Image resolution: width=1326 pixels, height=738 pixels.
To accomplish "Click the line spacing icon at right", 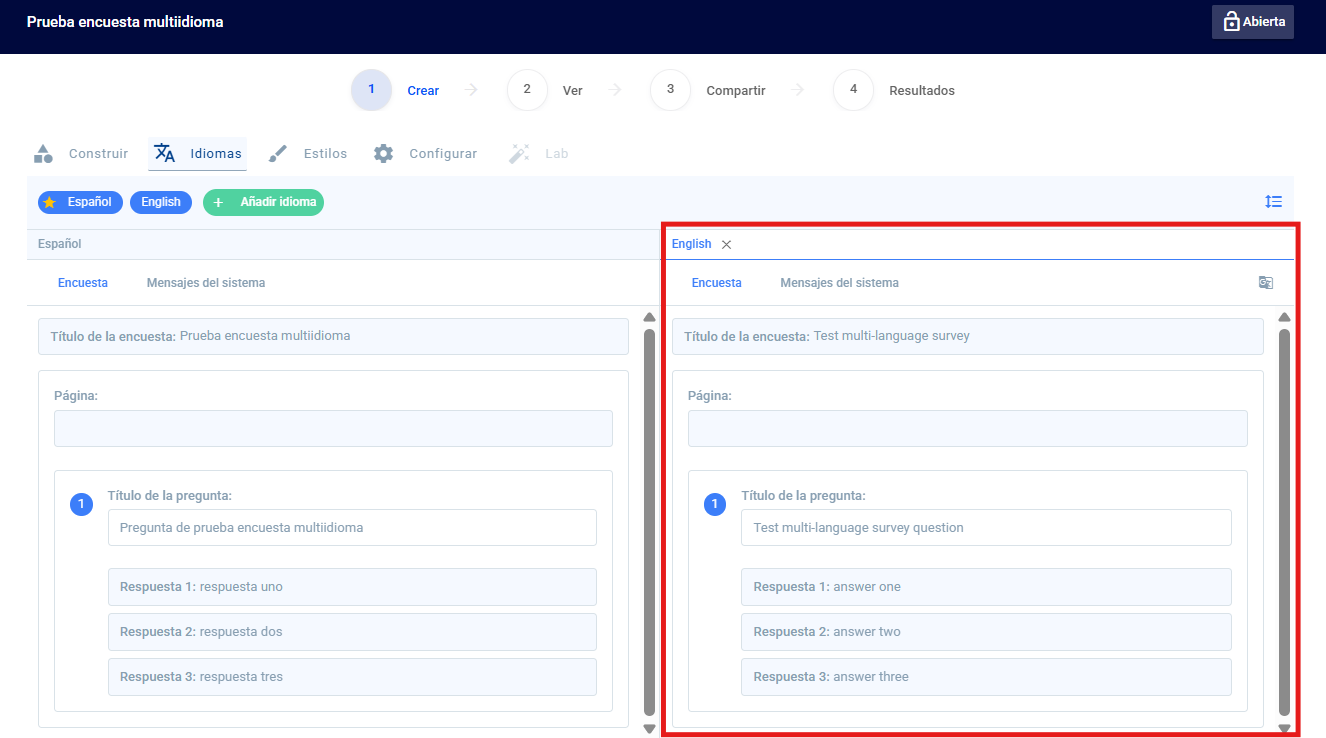I will (x=1273, y=201).
